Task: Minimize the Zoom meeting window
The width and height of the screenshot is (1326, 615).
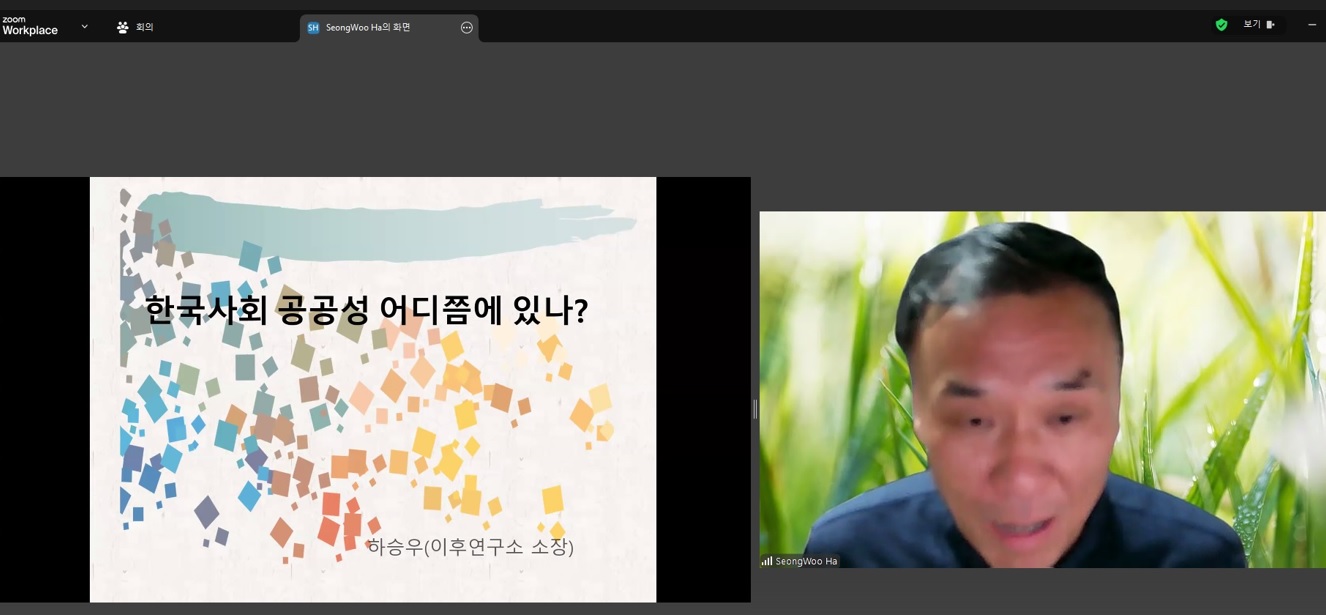Action: [1312, 25]
